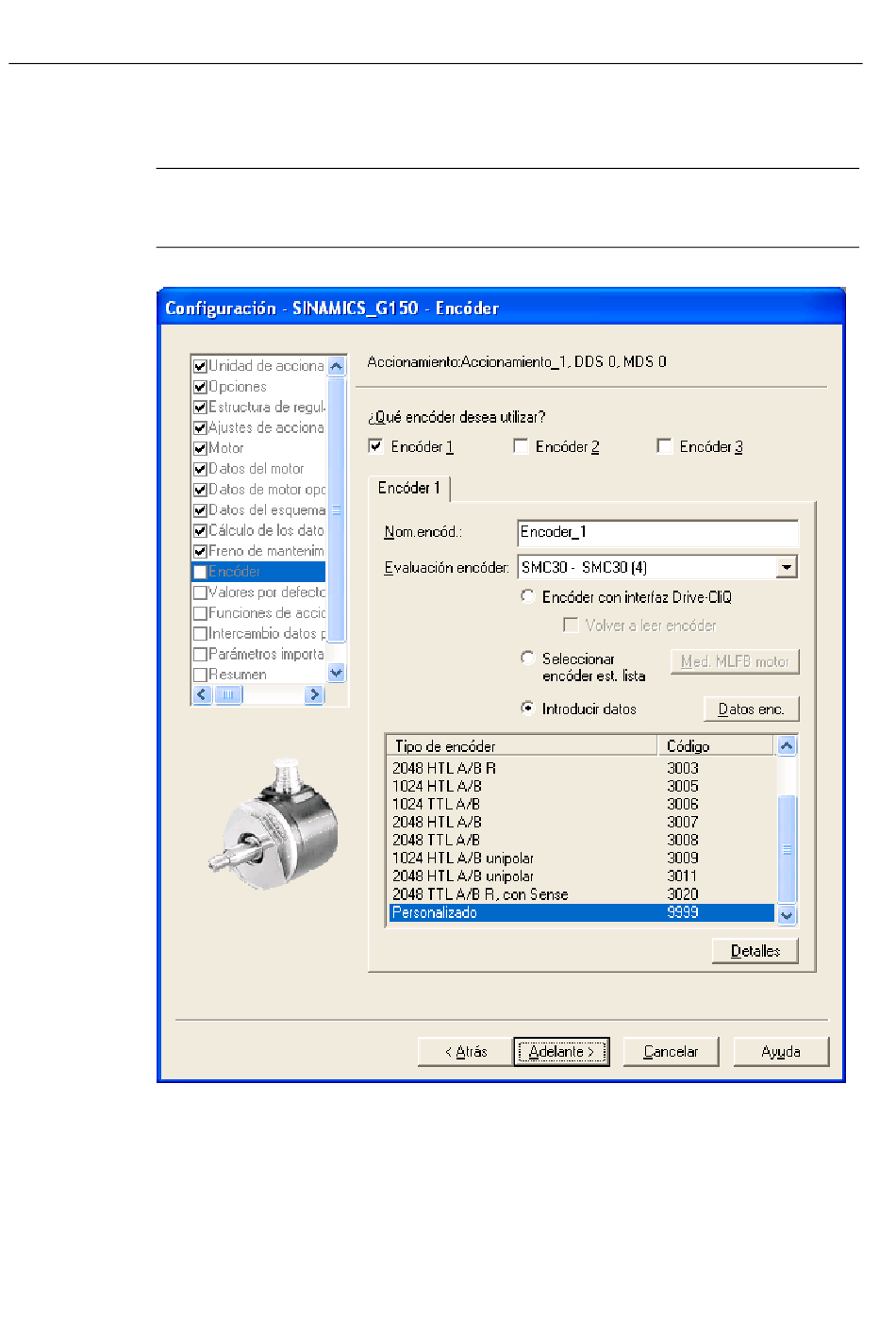Sort by Código column header
Screen dimensions: 896x1318
coord(716,745)
